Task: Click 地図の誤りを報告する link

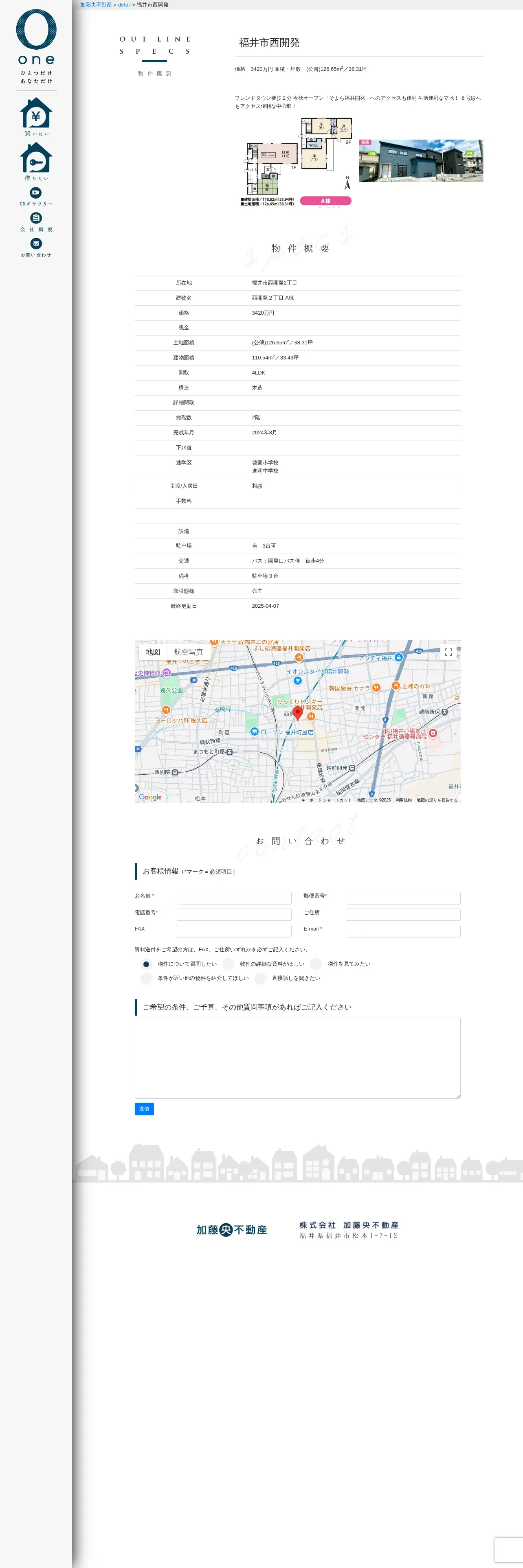Action: (437, 800)
